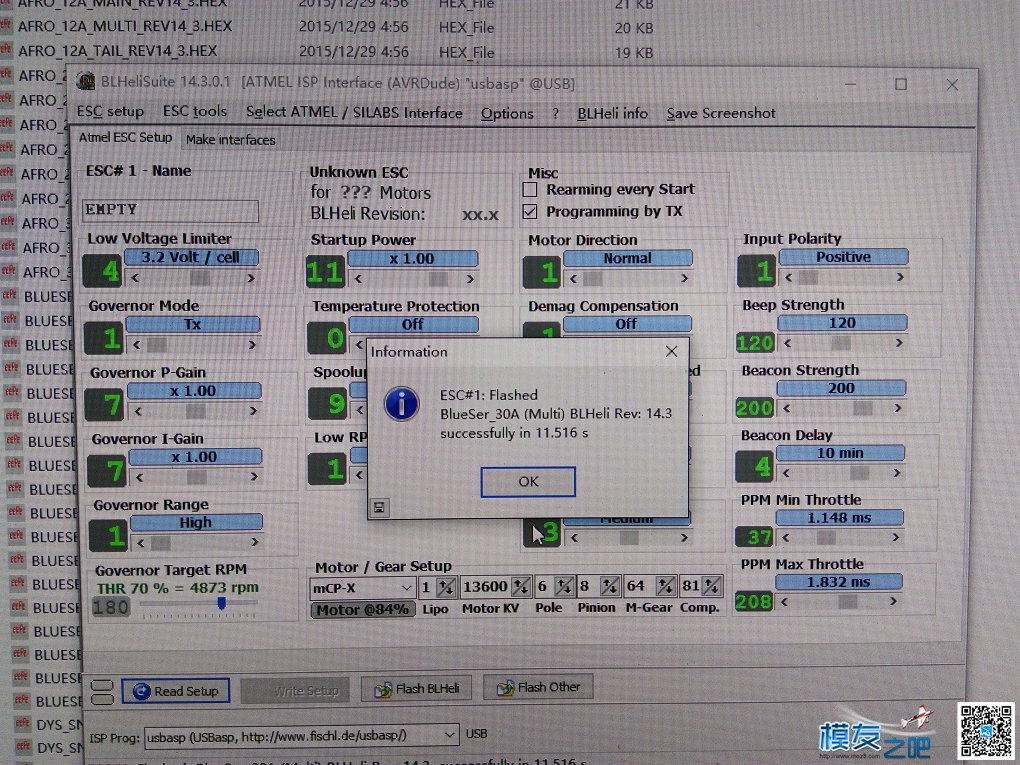Click Governor Range right arrow

[255, 542]
